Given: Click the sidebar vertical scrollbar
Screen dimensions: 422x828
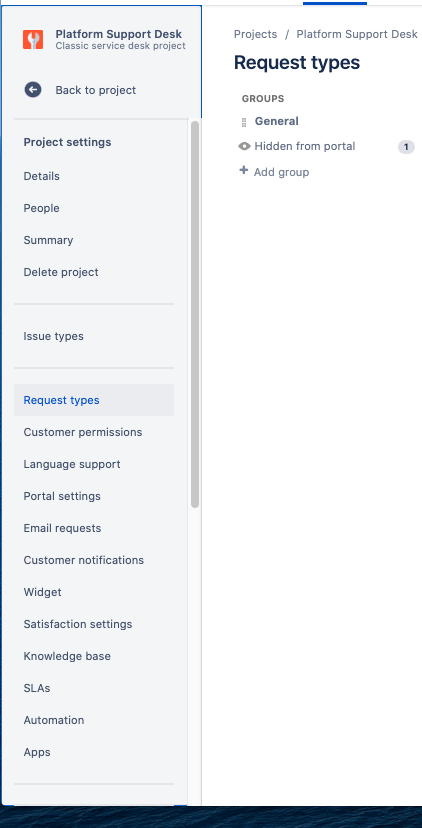Looking at the screenshot, I should point(195,314).
